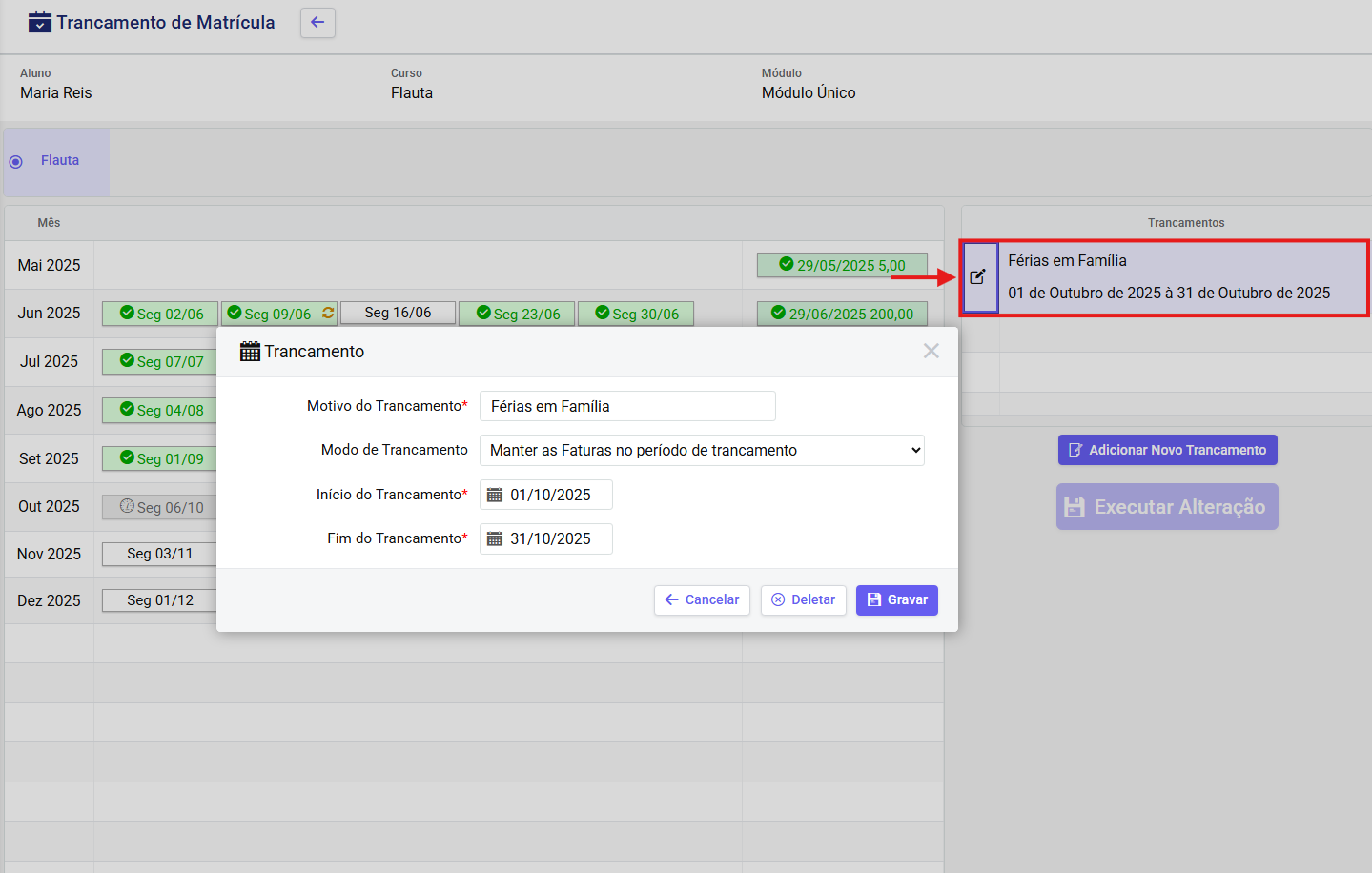Select the Flauta course tab
Screen dimensions: 1372x873
pyautogui.click(x=59, y=161)
